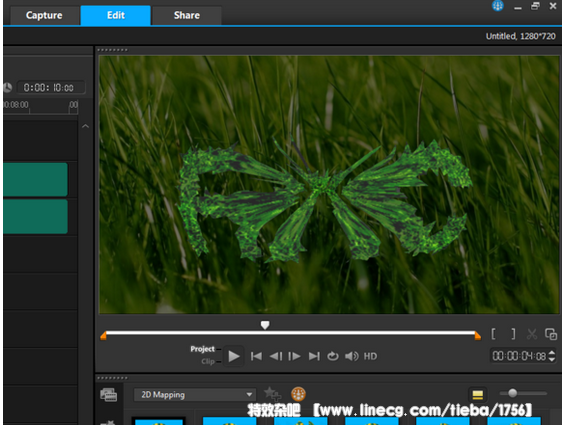The image size is (562, 427).
Task: Click the right orange trim marker
Action: [477, 336]
